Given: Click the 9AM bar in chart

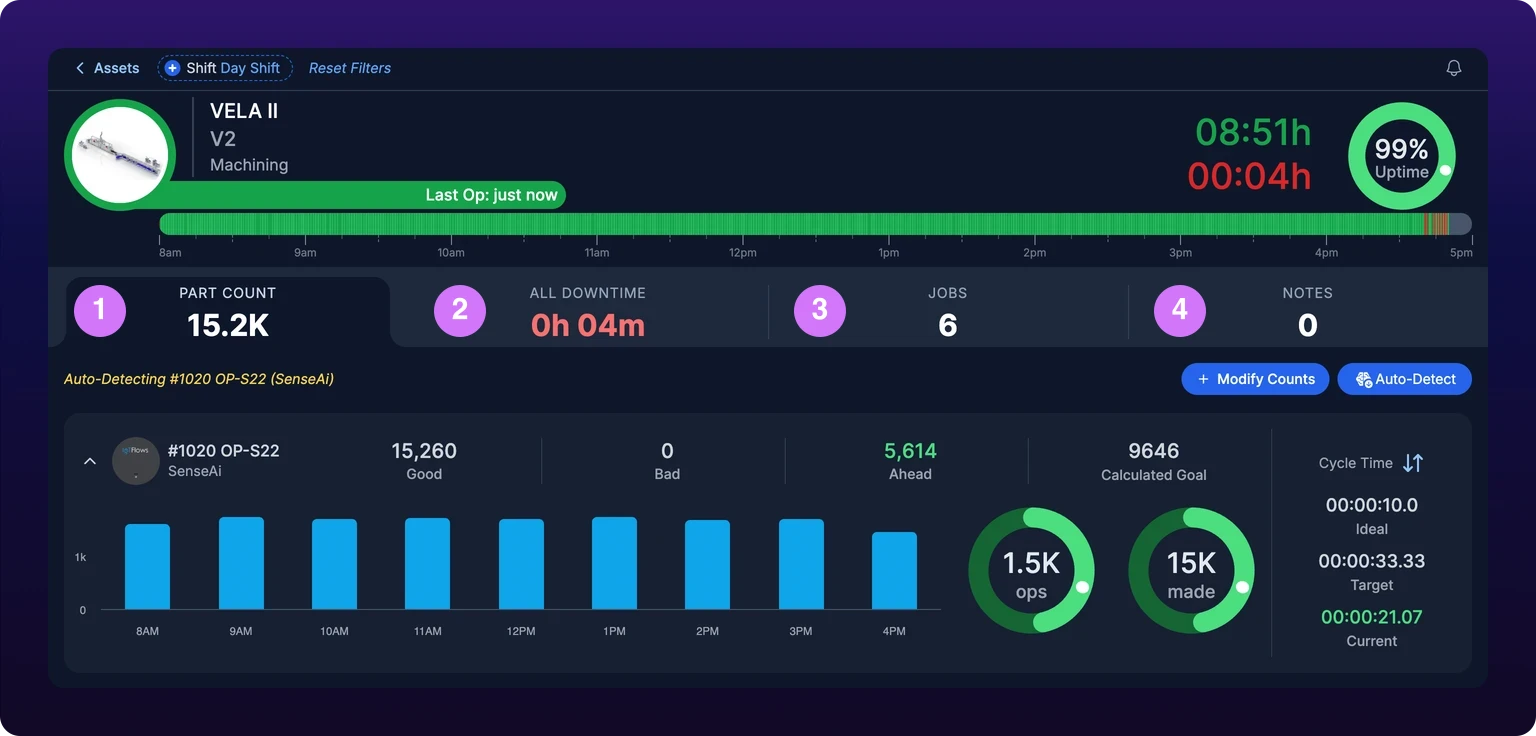Looking at the screenshot, I should (x=241, y=563).
